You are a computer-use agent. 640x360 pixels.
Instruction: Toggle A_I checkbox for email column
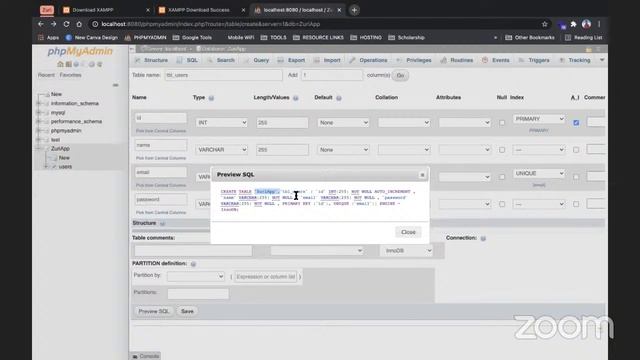(x=576, y=177)
